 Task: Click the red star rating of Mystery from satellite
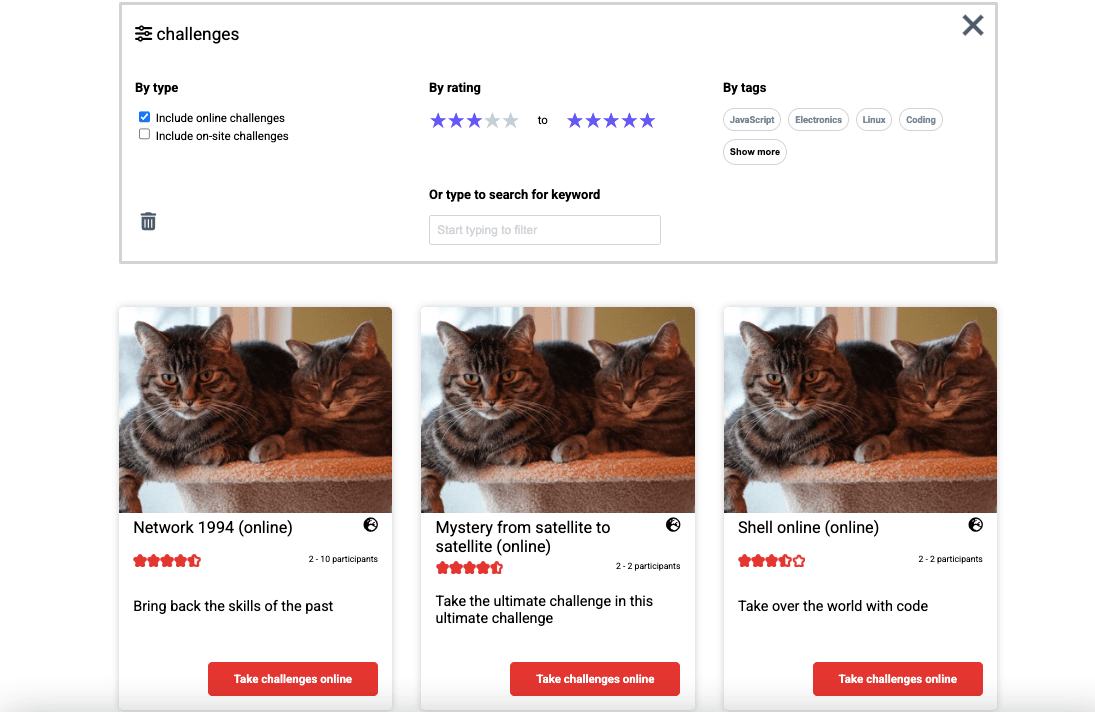click(x=469, y=568)
